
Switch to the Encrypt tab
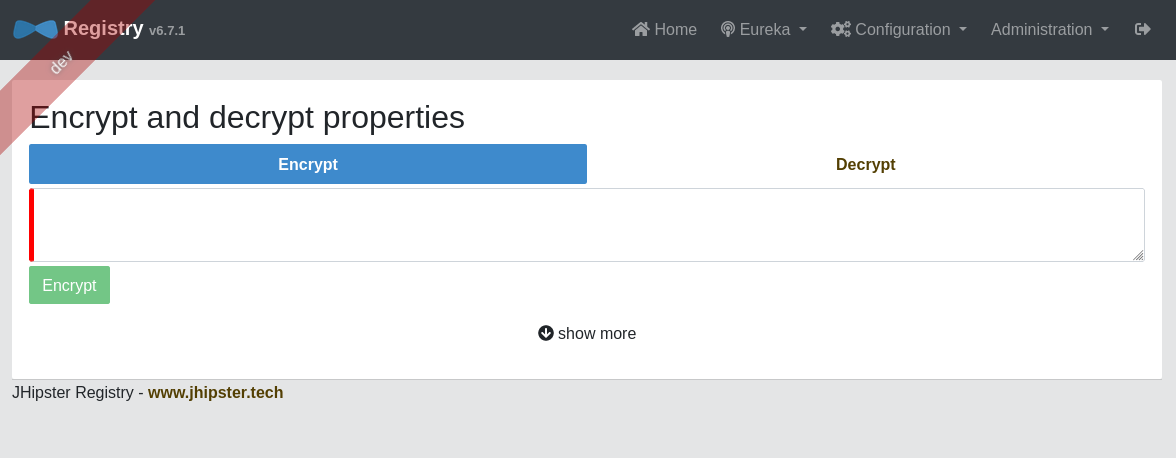[x=308, y=164]
